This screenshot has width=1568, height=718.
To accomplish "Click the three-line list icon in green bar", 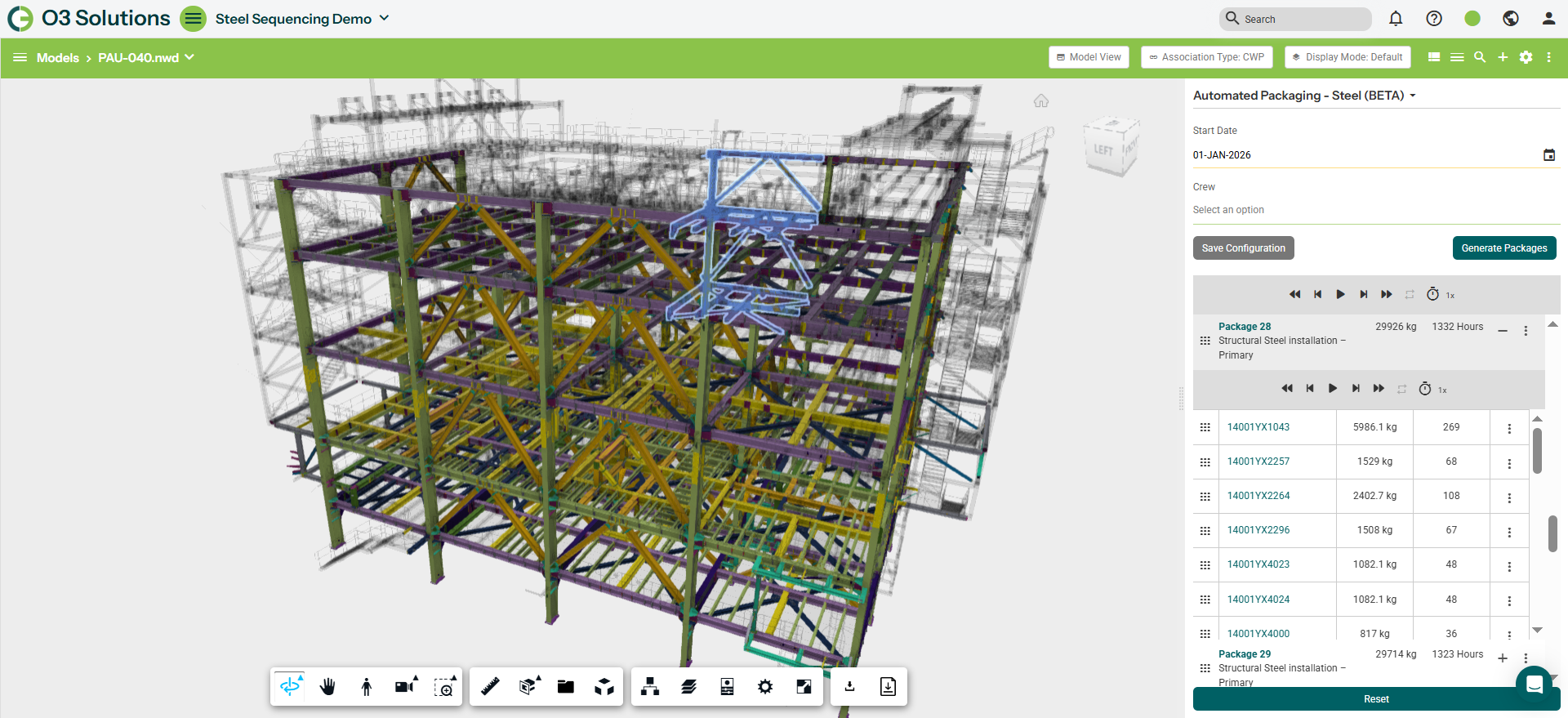I will click(1457, 57).
